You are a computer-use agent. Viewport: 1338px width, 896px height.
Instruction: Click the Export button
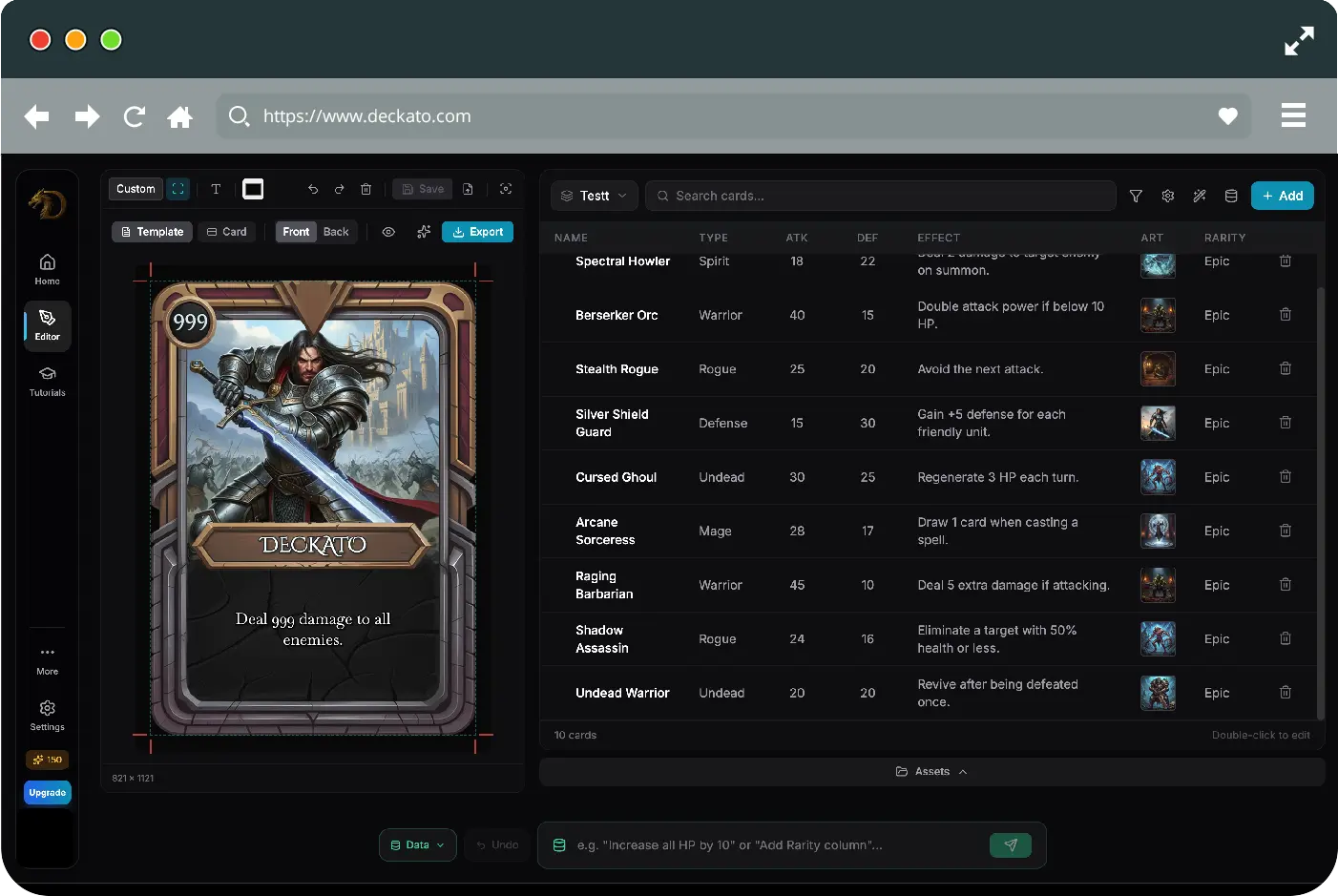click(477, 232)
